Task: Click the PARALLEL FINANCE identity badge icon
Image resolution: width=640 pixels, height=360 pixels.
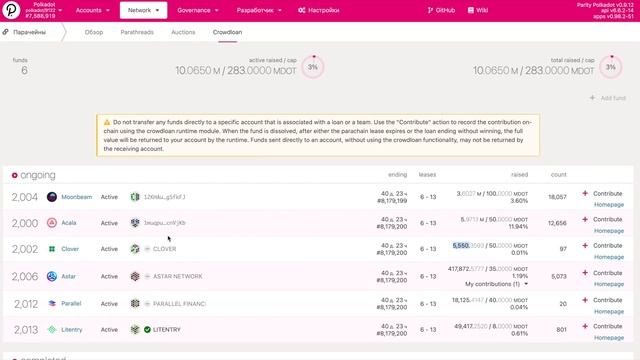Action: click(147, 304)
